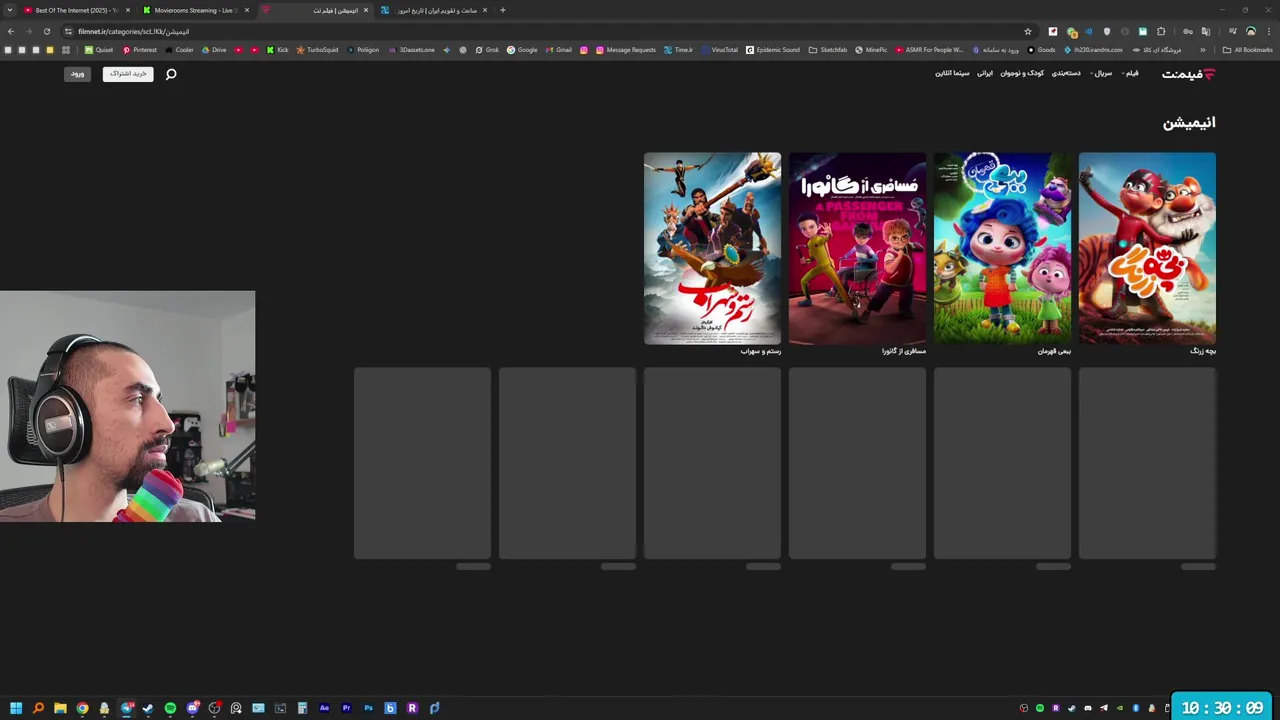Click the browser back arrow
Viewport: 1280px width, 720px height.
[11, 31]
